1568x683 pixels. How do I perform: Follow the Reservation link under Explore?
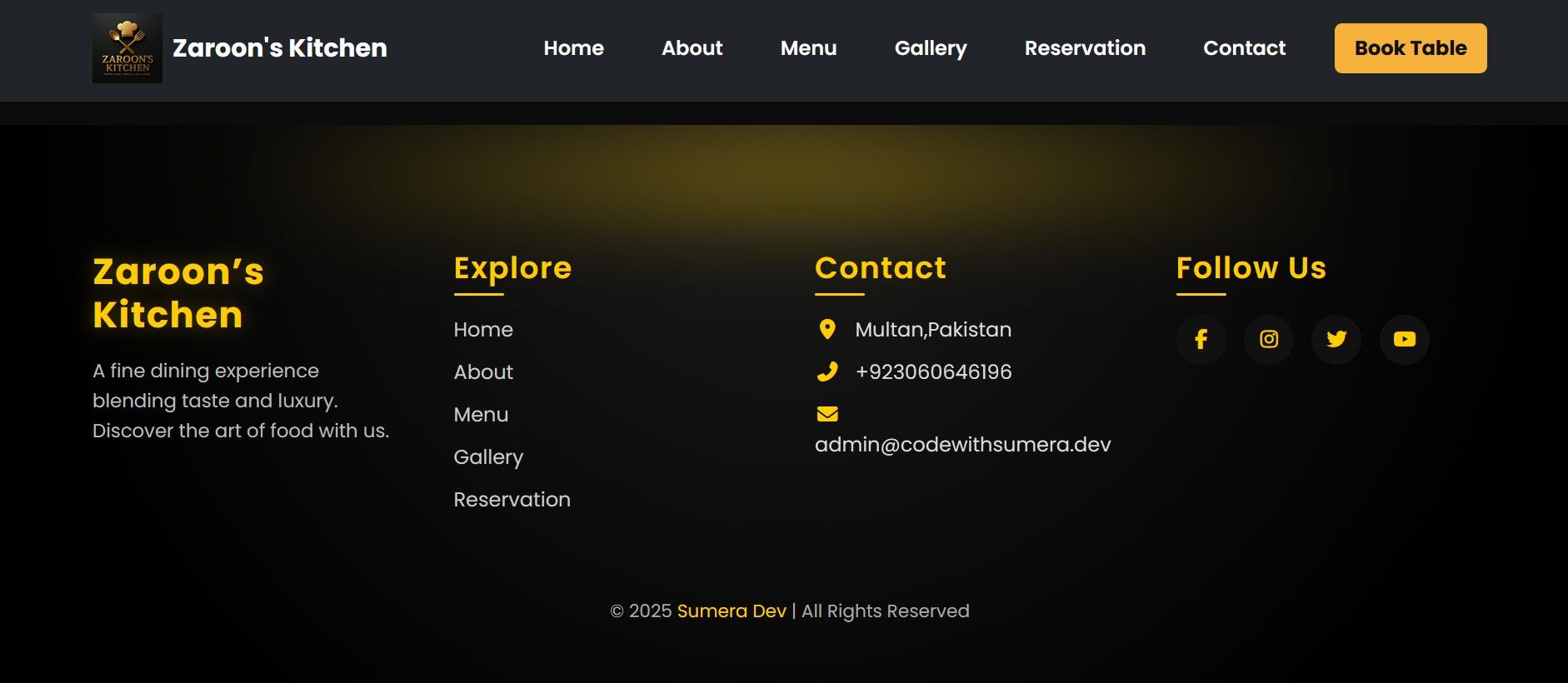(x=512, y=499)
